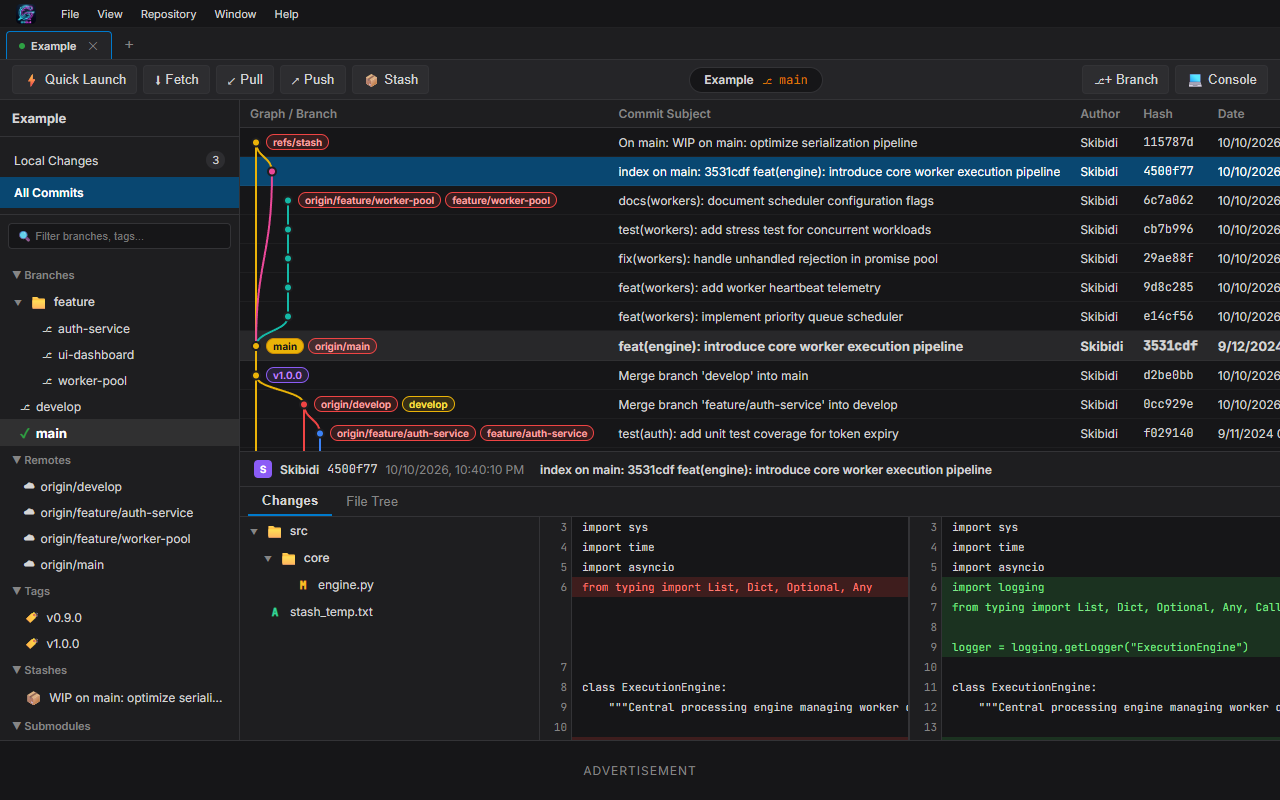Viewport: 1280px width, 800px height.
Task: Collapse the Stashes section
Action: pos(17,670)
